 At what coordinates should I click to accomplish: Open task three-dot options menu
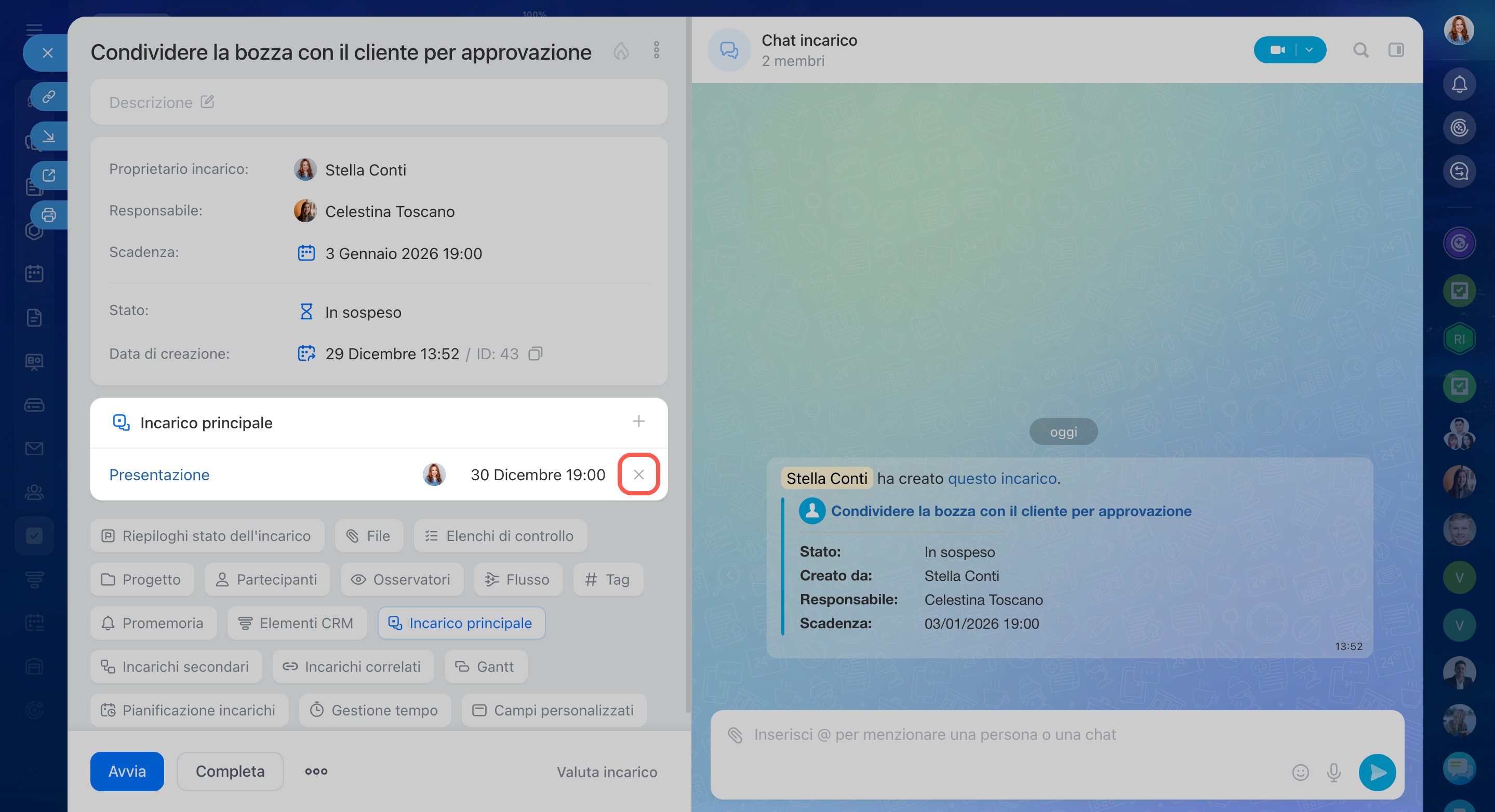click(657, 50)
